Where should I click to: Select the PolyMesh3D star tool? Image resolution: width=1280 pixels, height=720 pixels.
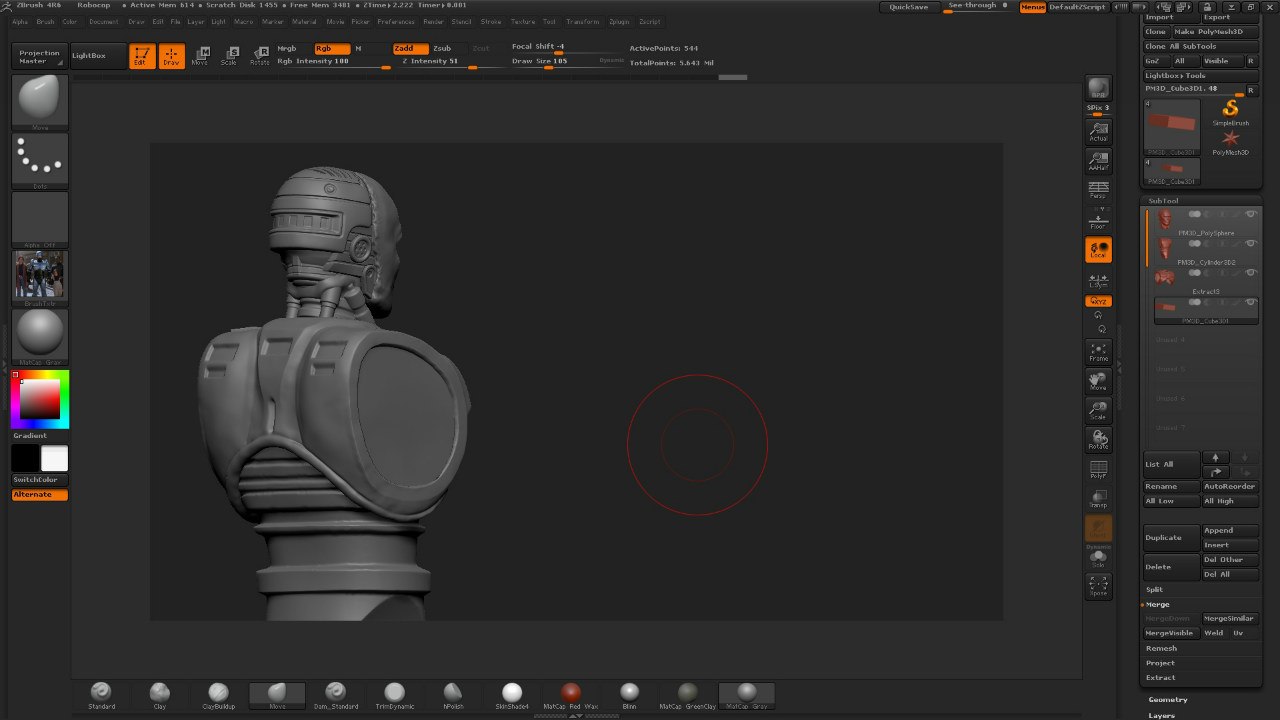[x=1231, y=142]
